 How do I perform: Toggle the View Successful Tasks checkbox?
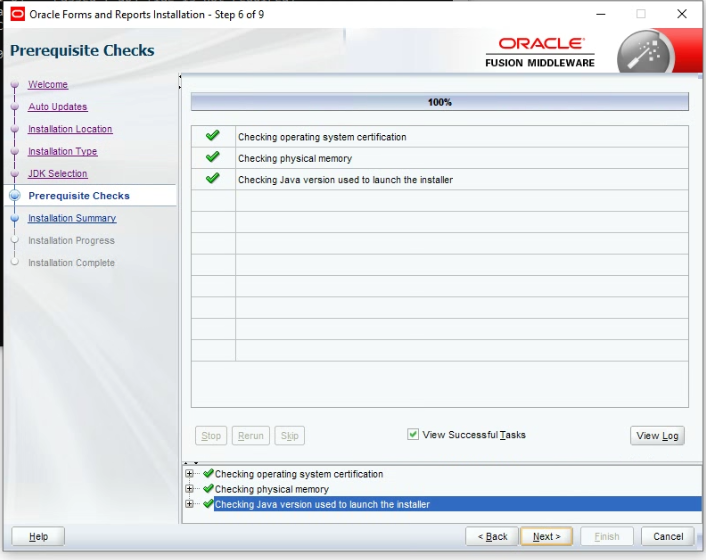412,434
